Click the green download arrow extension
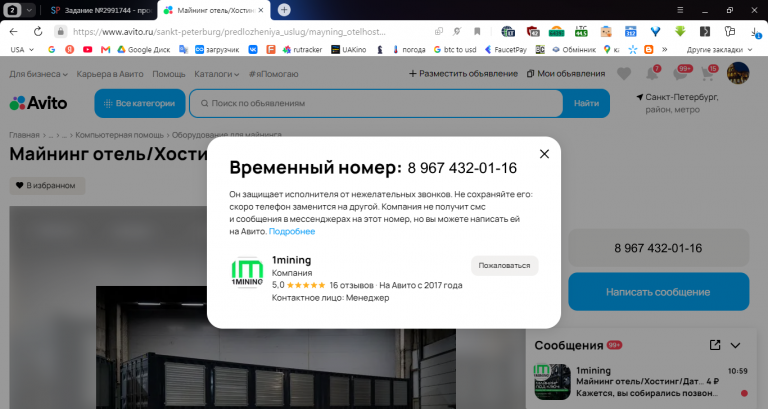Screen dimensions: 768x409 [680, 31]
